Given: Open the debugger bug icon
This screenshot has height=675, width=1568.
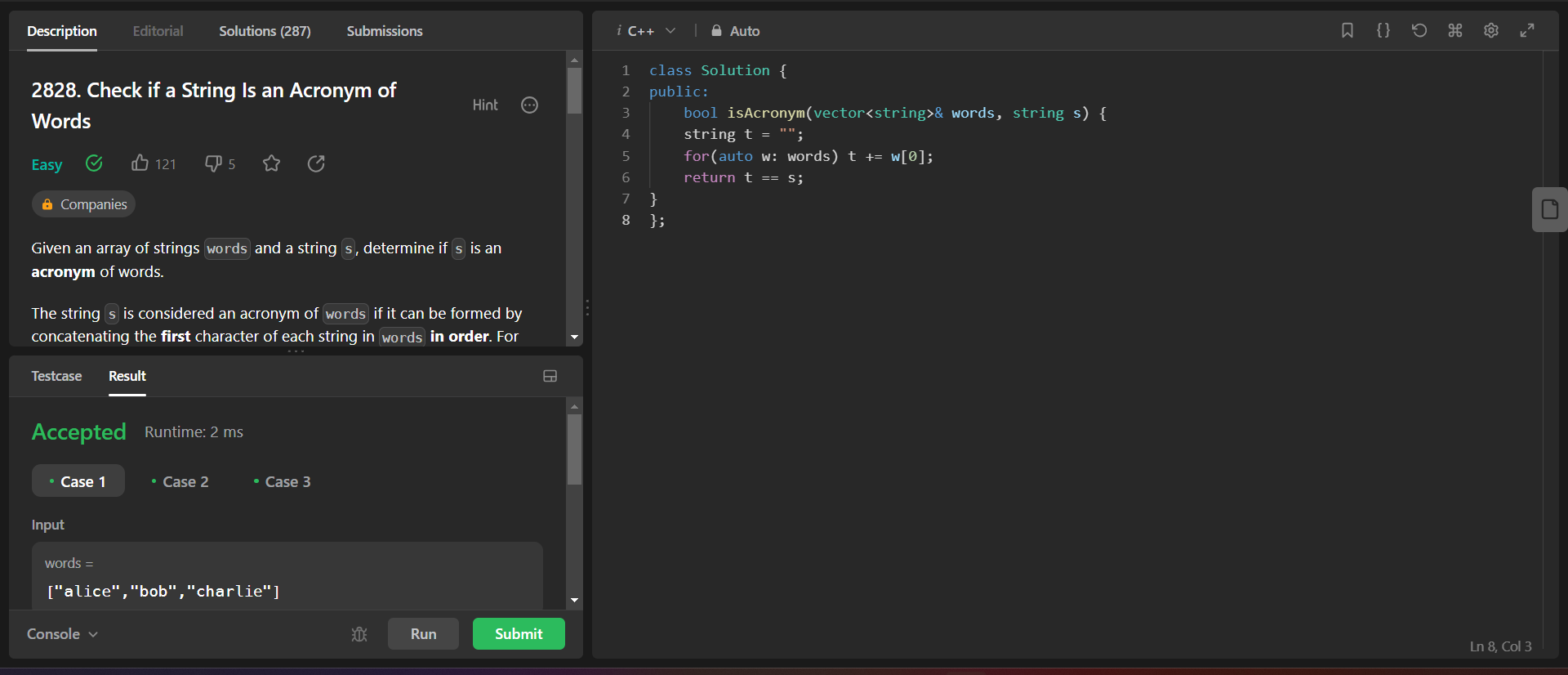Looking at the screenshot, I should pyautogui.click(x=359, y=634).
